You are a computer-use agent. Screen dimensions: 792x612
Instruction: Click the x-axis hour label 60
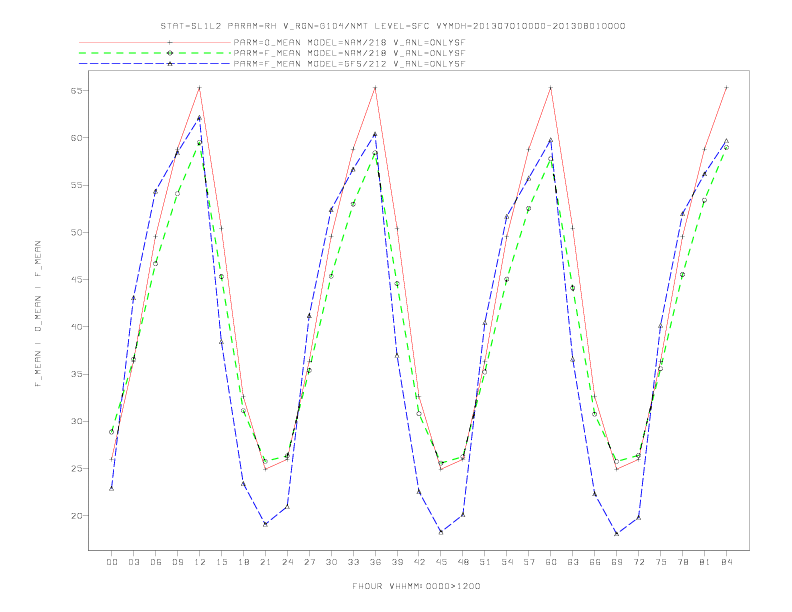pos(551,562)
